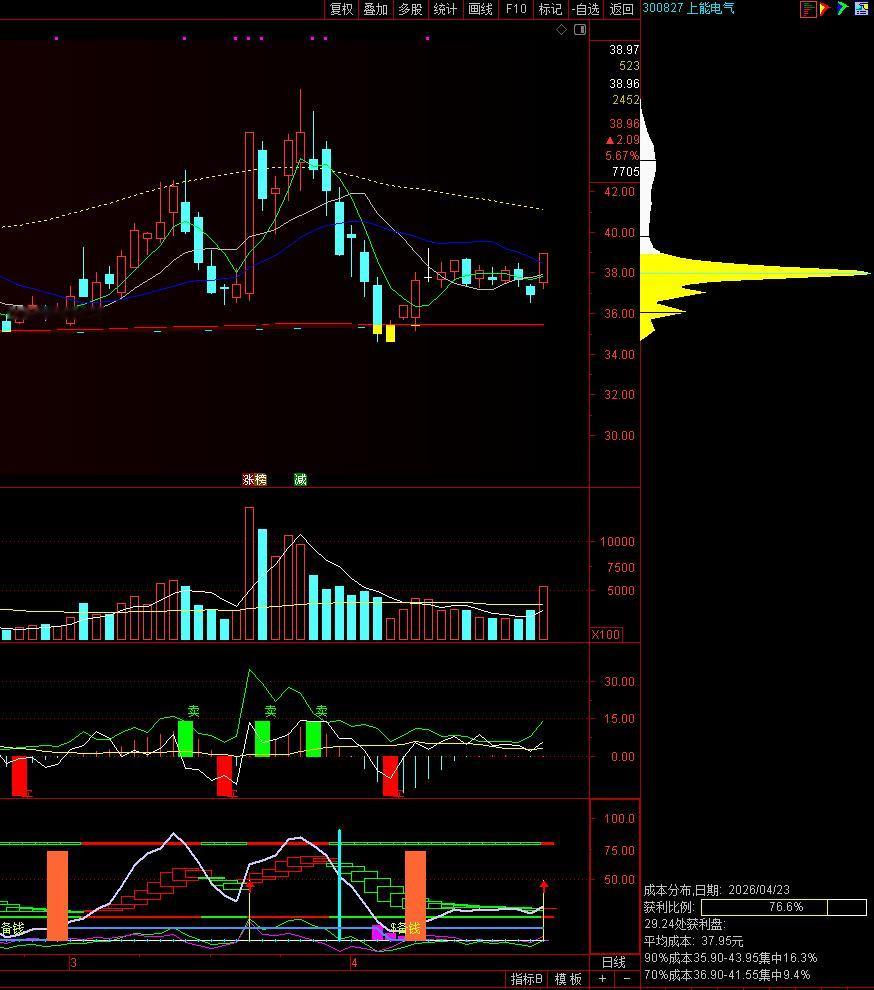Click 叠加 in the top toolbar
This screenshot has width=874, height=990.
(376, 9)
